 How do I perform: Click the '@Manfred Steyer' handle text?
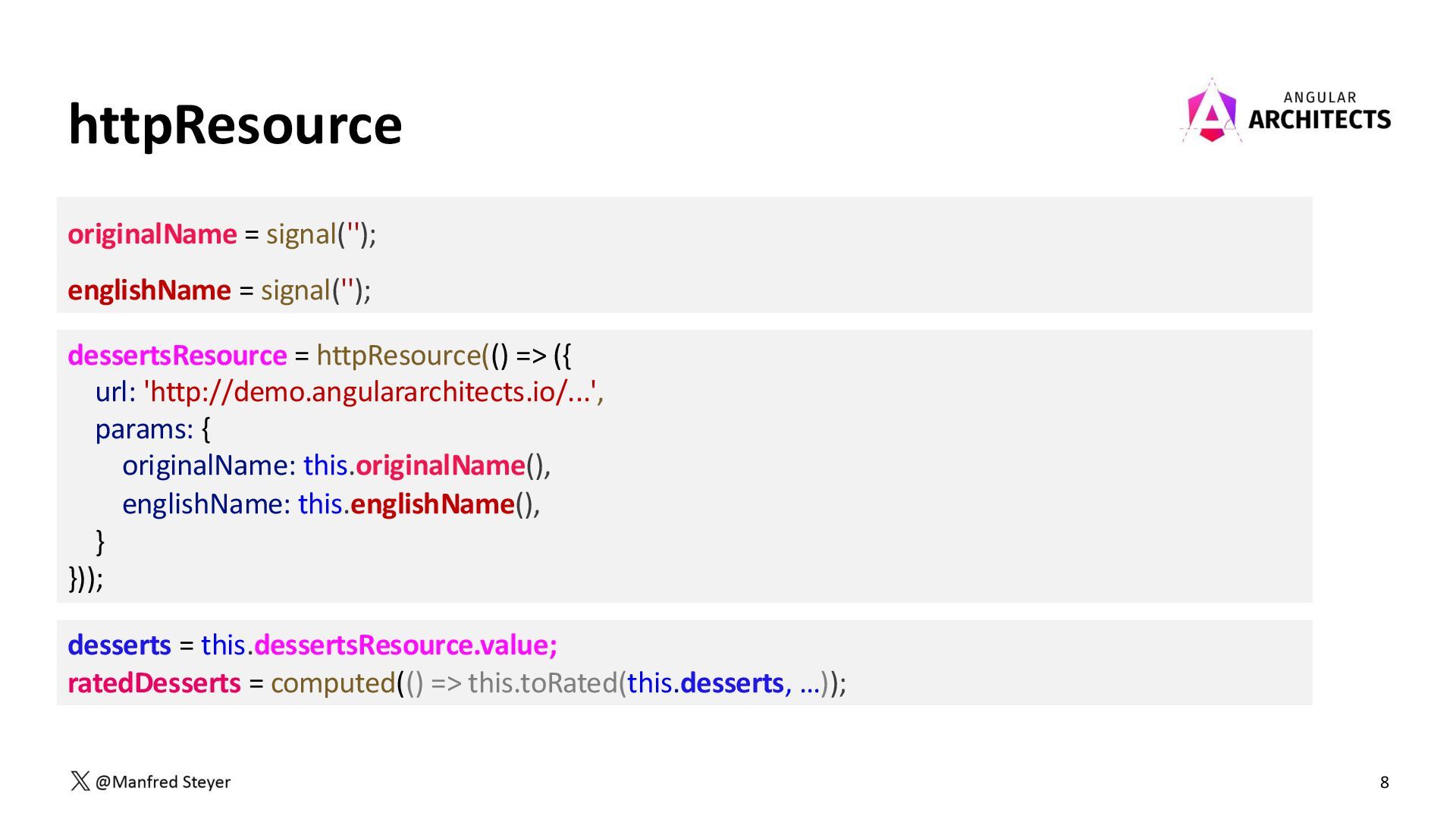click(x=163, y=782)
